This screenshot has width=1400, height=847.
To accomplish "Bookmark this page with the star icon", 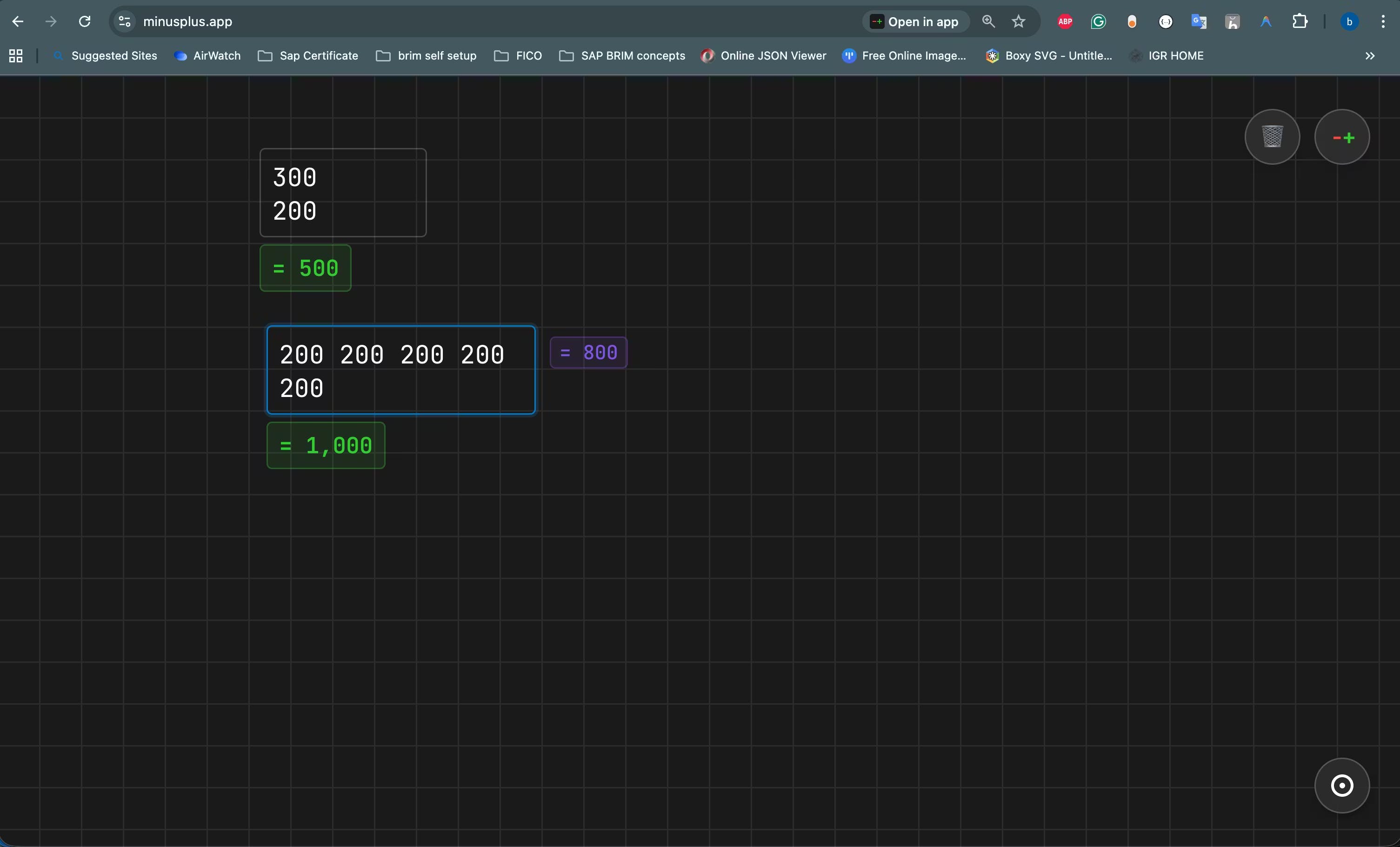I will (x=1018, y=21).
